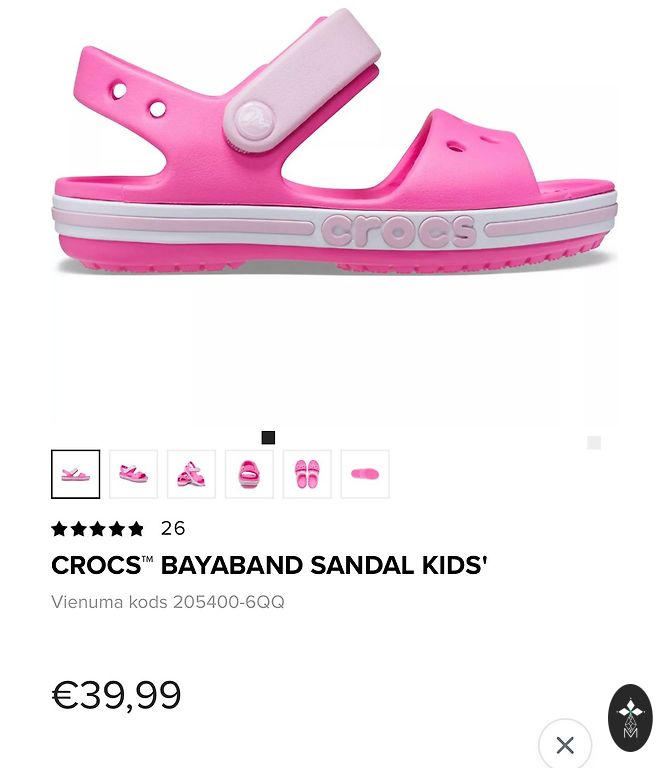
Task: Open the dark floating widget with diamond logo
Action: click(630, 718)
